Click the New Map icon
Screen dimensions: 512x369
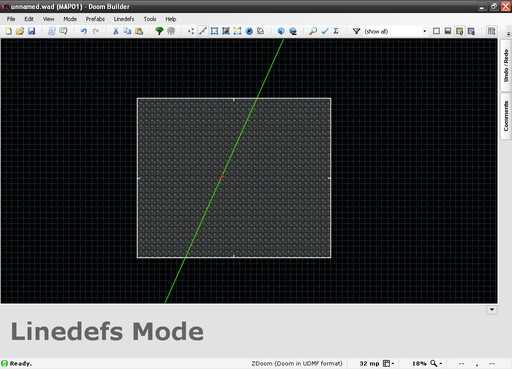8,31
